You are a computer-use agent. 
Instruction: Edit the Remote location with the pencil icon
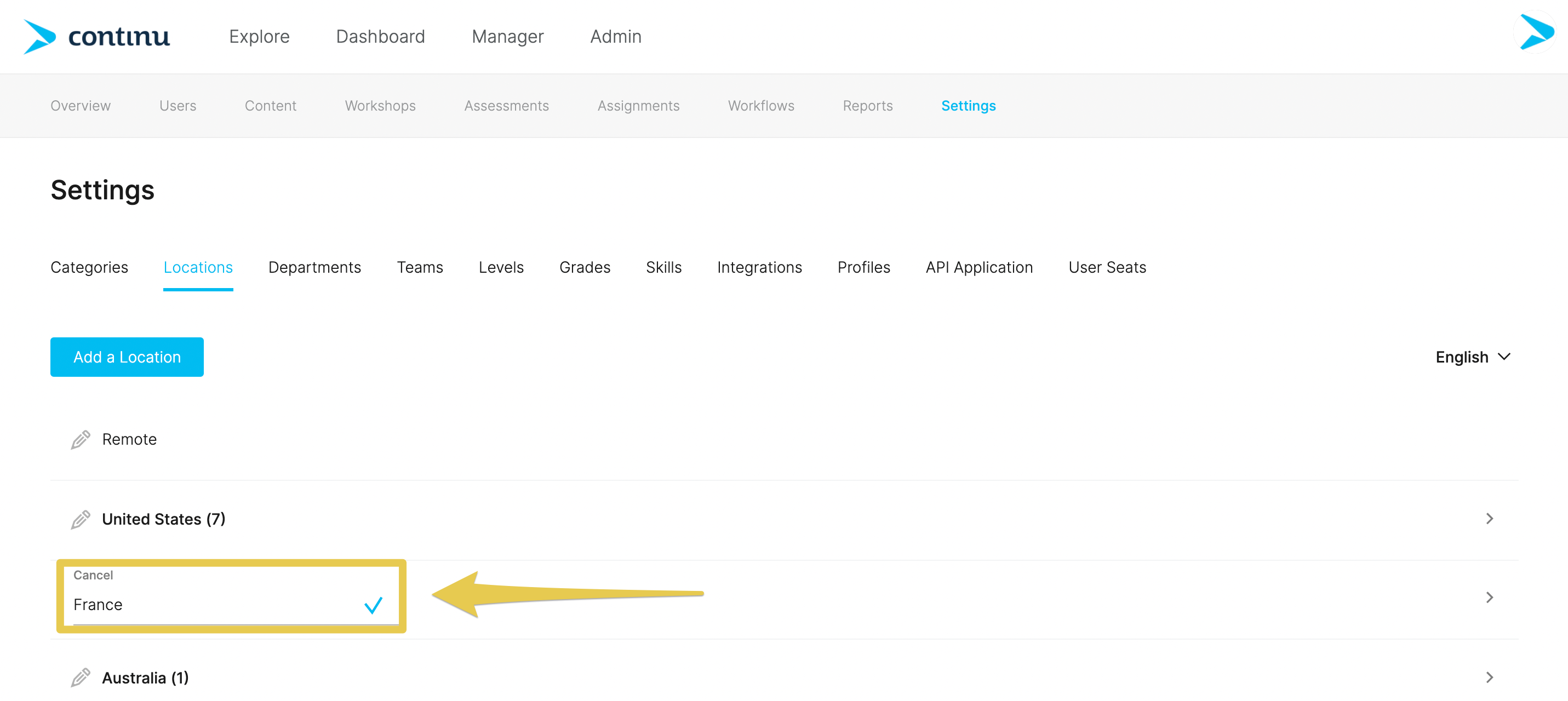click(x=81, y=439)
